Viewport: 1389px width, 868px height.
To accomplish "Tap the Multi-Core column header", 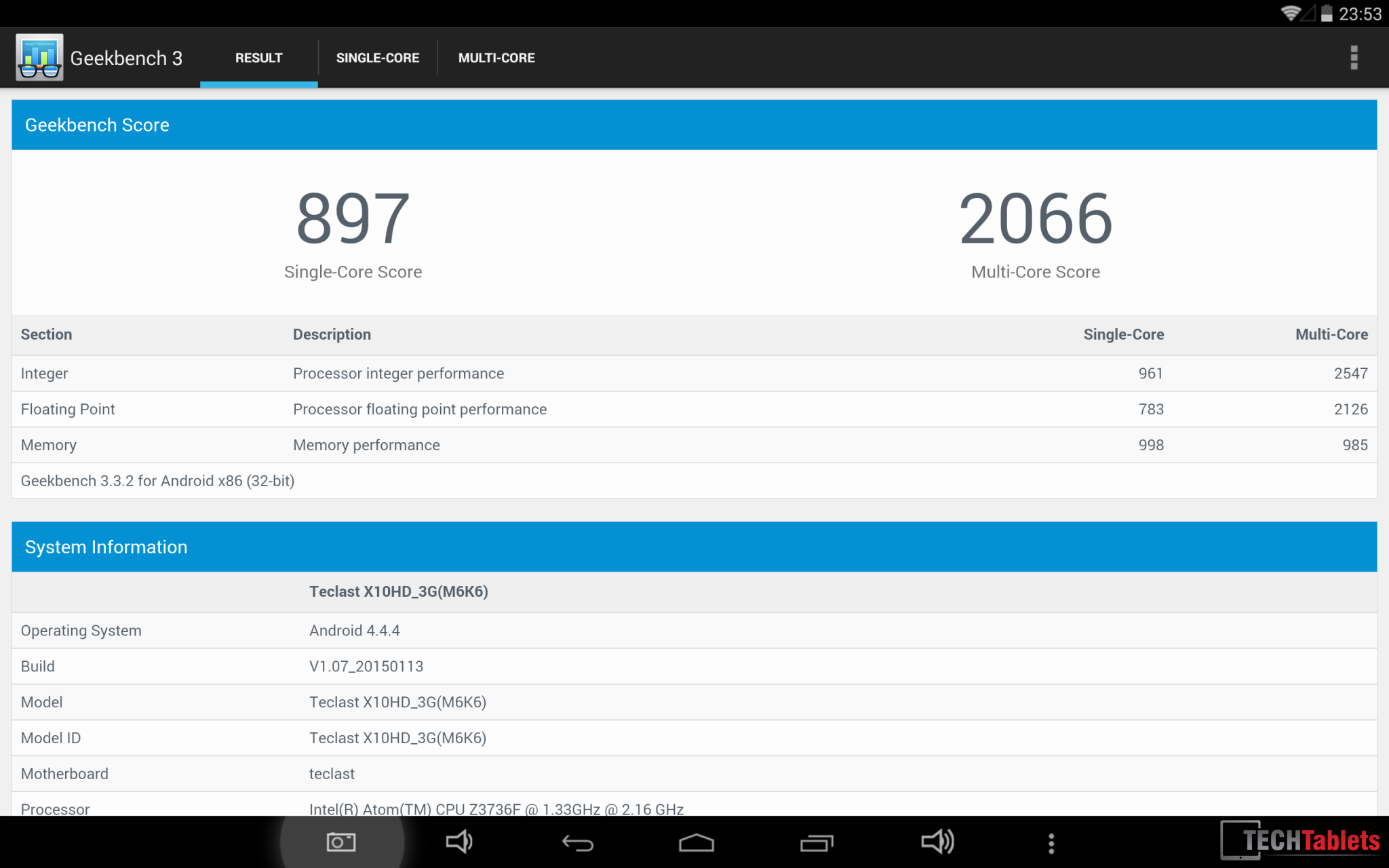I will [1331, 334].
